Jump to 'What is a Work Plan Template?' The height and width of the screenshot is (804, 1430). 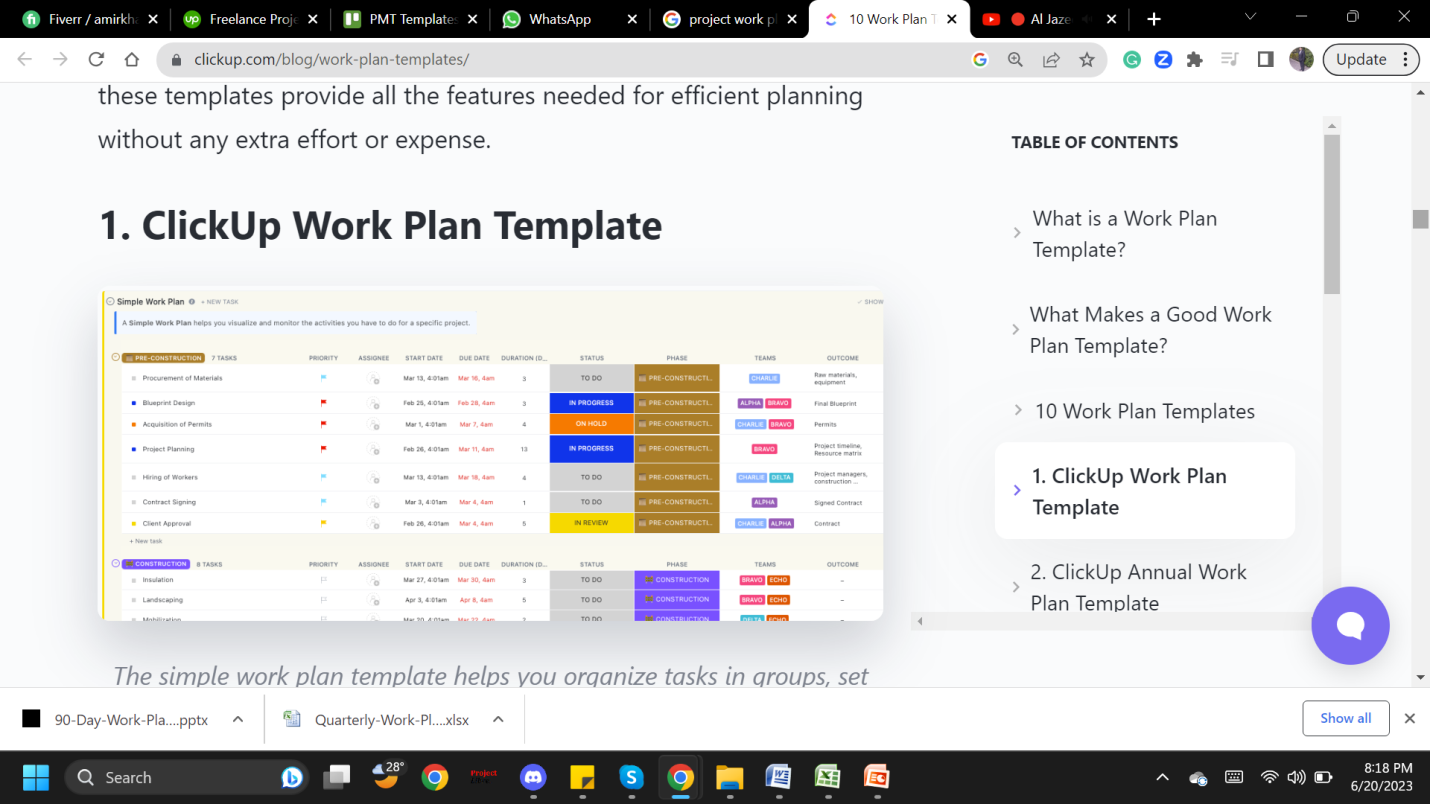pos(1125,234)
